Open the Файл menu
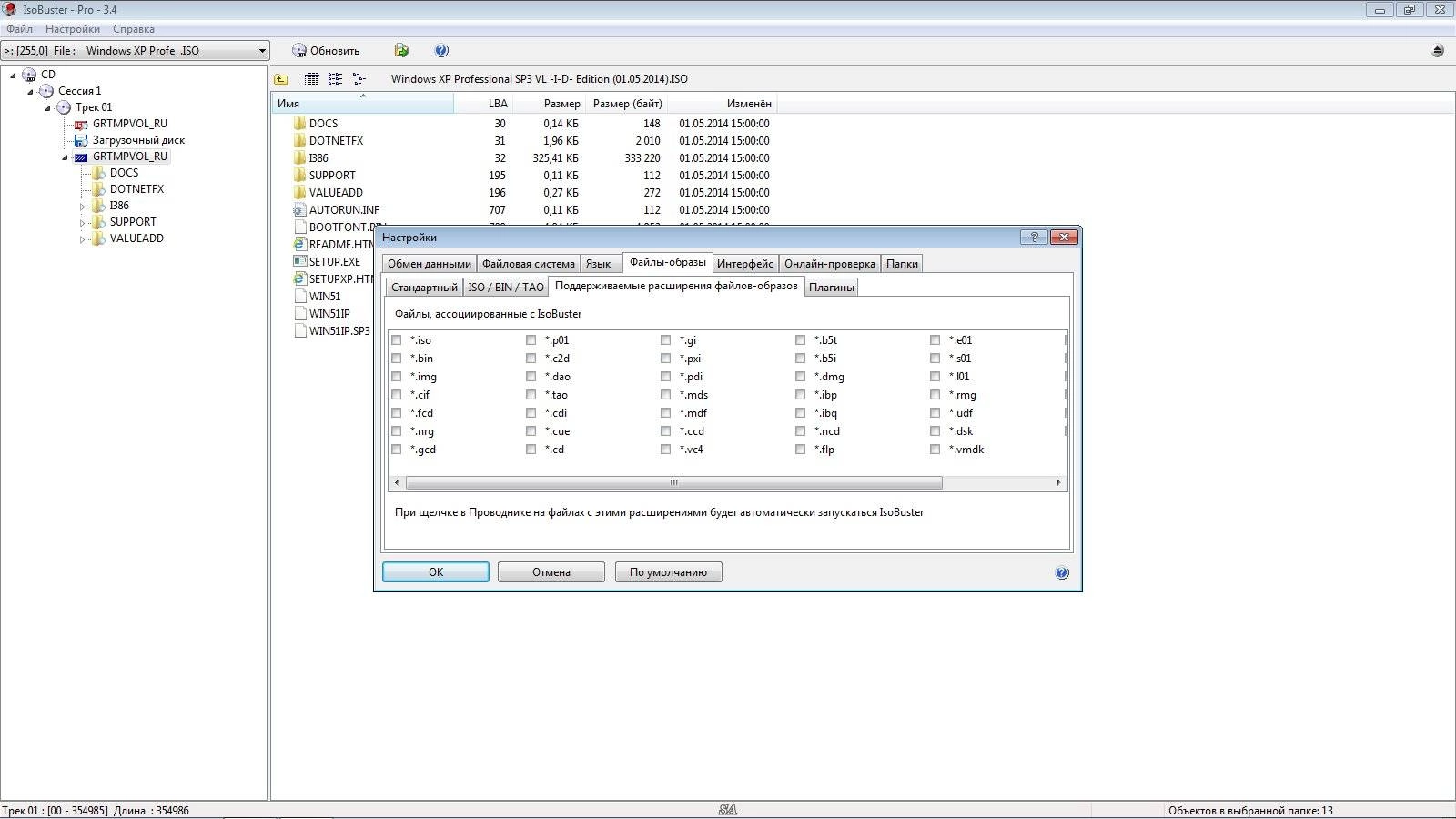1456x819 pixels. 19,29
